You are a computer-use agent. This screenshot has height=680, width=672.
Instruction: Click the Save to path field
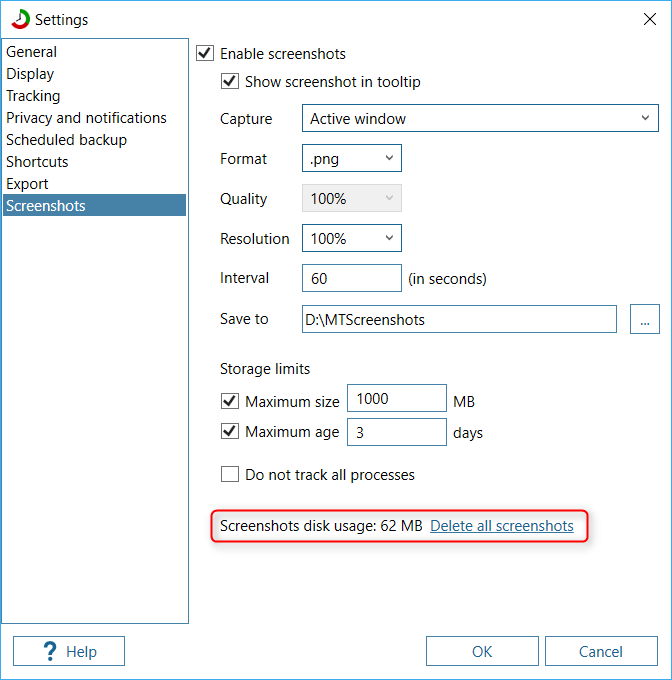(x=459, y=319)
